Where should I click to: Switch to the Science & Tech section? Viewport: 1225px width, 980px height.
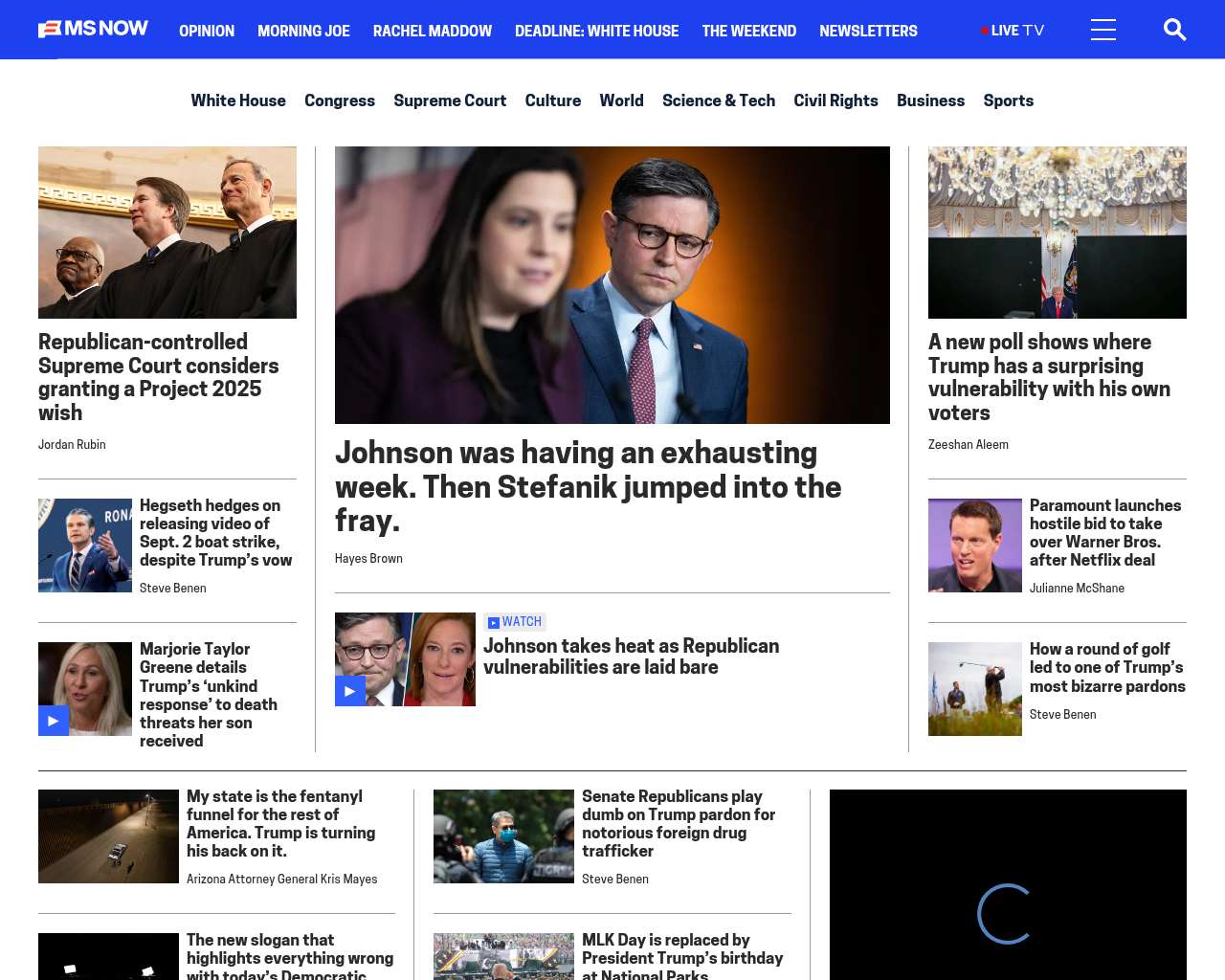coord(718,100)
